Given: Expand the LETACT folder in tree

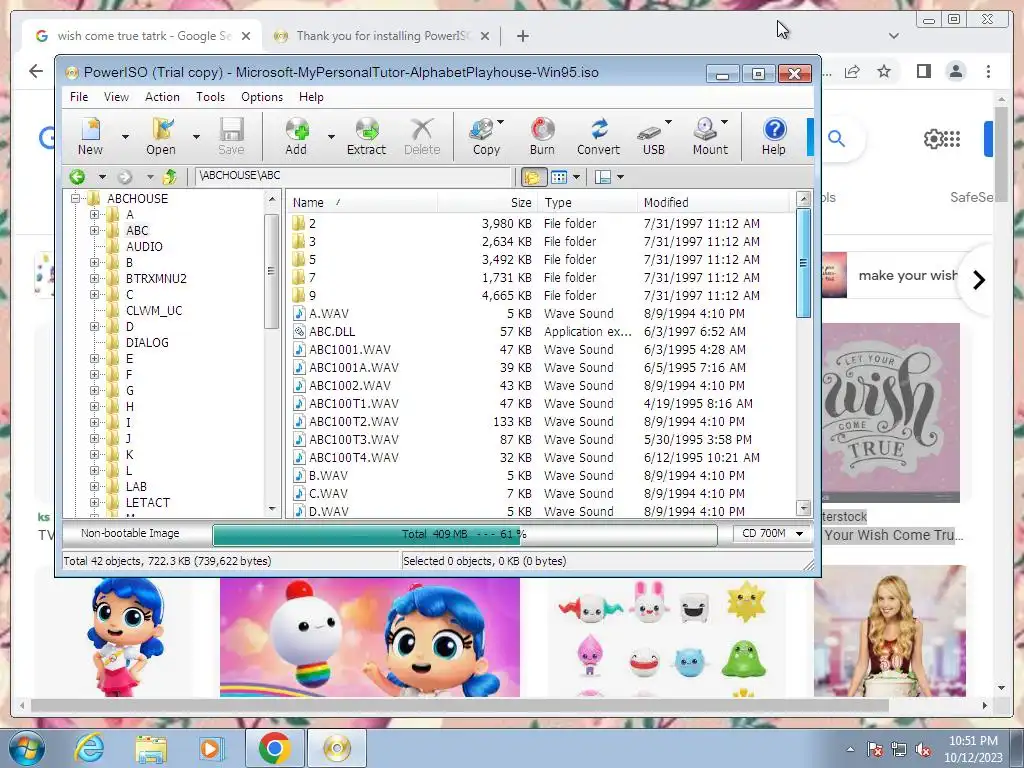Looking at the screenshot, I should [x=94, y=503].
